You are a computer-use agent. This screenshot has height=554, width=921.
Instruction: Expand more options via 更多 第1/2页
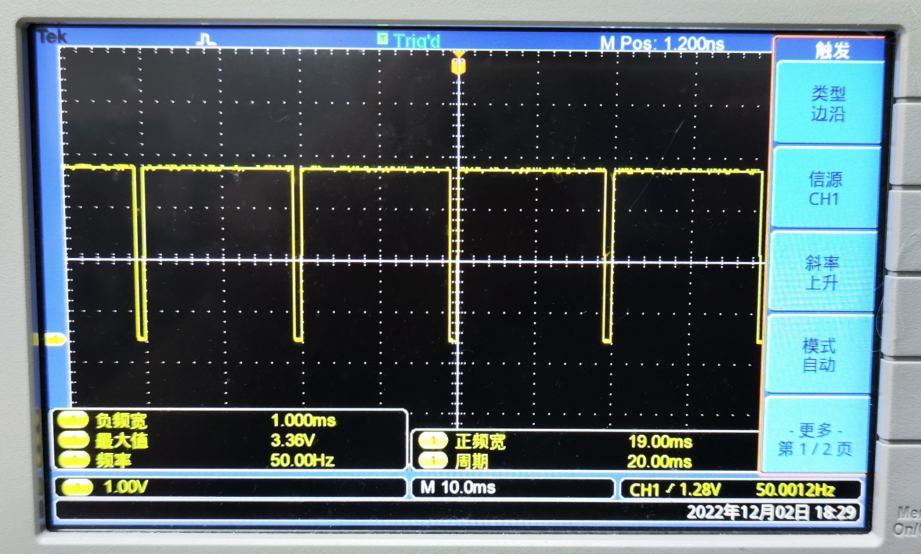coord(825,438)
